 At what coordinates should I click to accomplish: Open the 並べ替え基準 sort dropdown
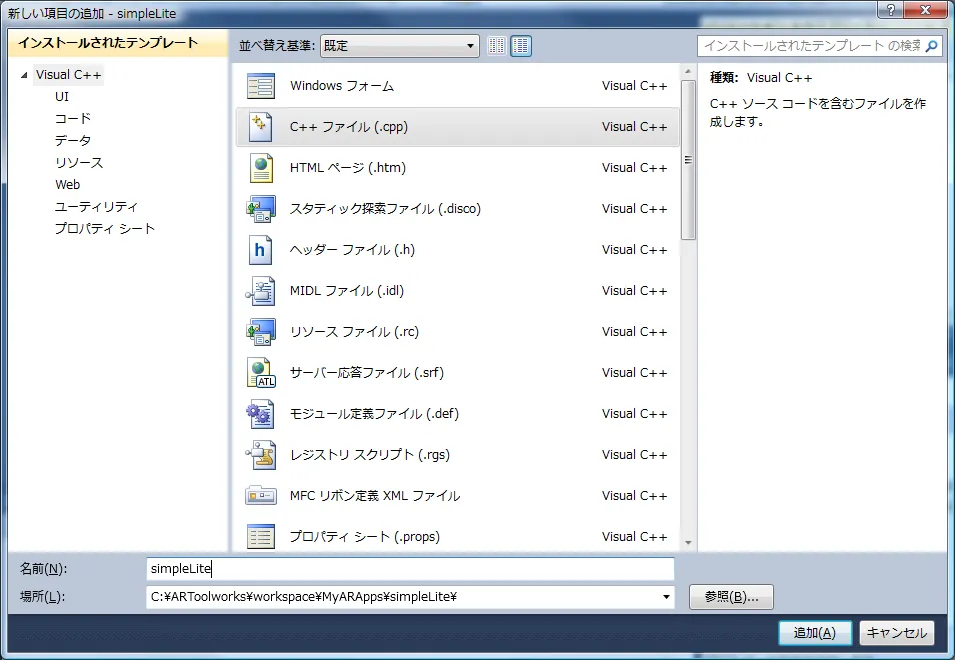coord(400,46)
